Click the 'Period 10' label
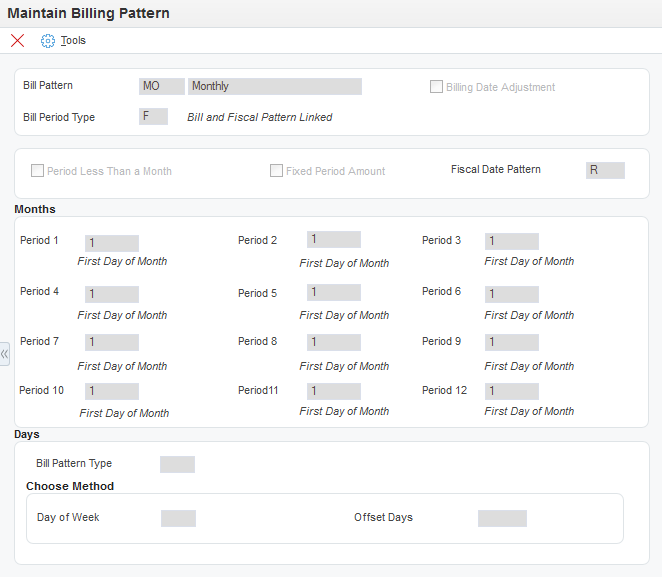This screenshot has width=662, height=577. 41,390
